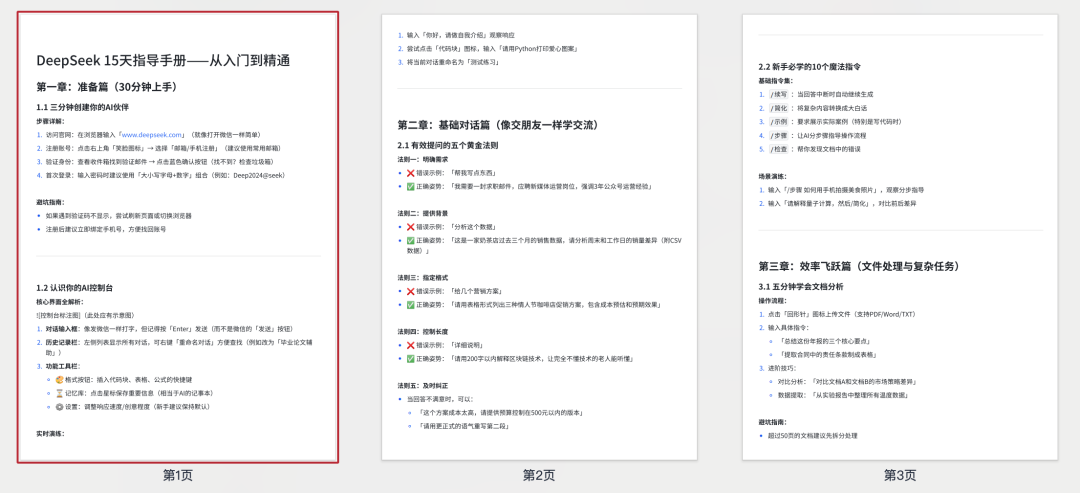Click the 场景演练 label
1080x493 pixels.
pyautogui.click(x=772, y=176)
